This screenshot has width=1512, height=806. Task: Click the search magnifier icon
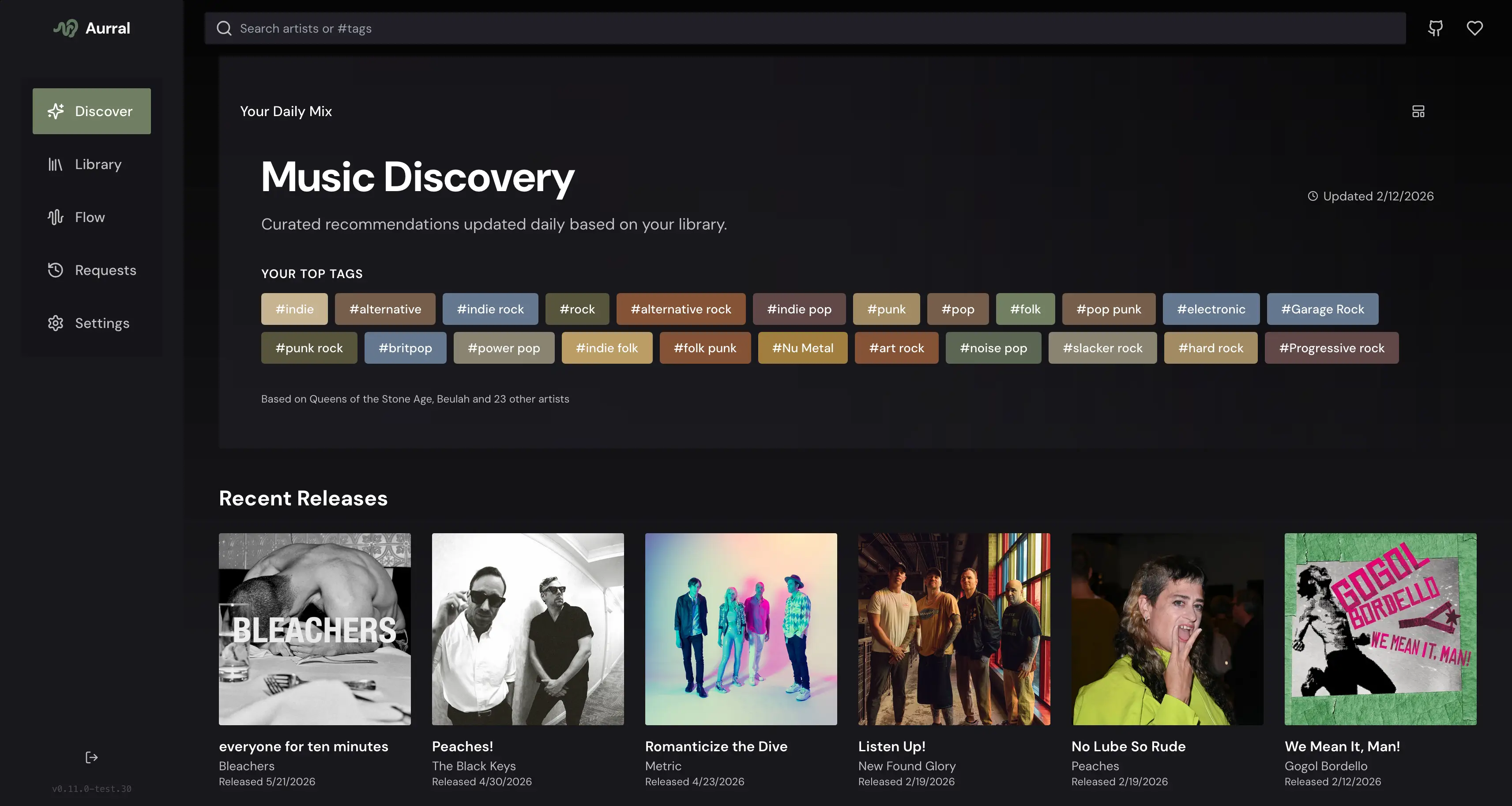pos(224,28)
